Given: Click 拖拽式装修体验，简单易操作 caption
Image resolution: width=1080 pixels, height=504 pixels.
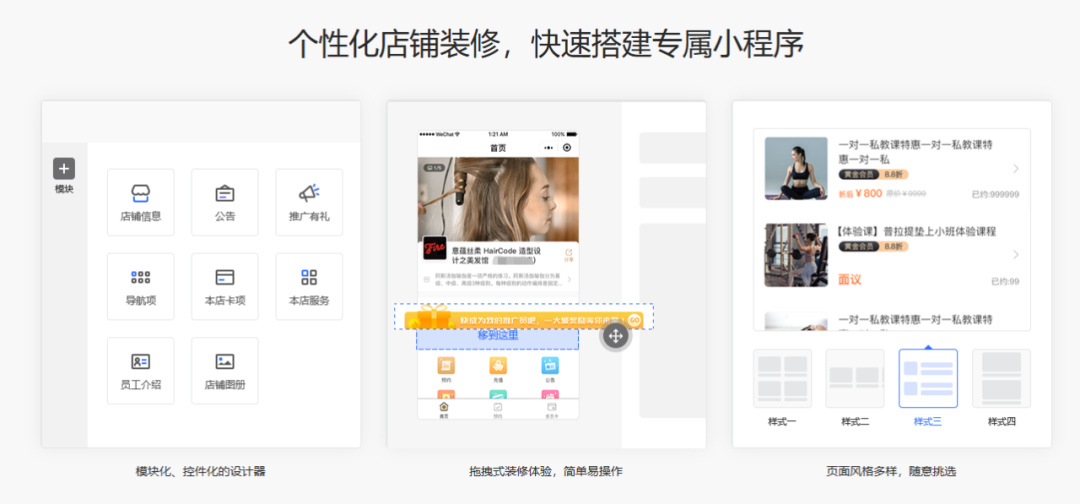Looking at the screenshot, I should (546, 472).
